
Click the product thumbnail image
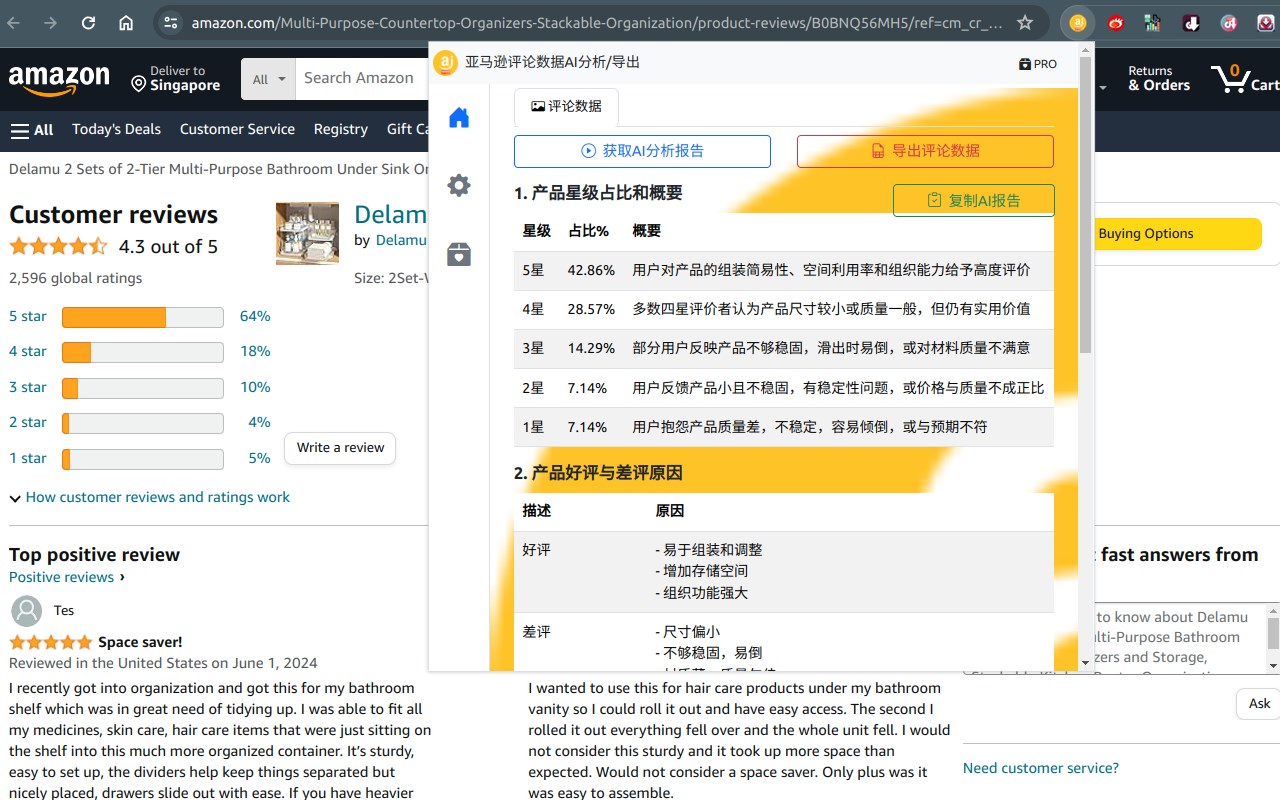click(307, 234)
